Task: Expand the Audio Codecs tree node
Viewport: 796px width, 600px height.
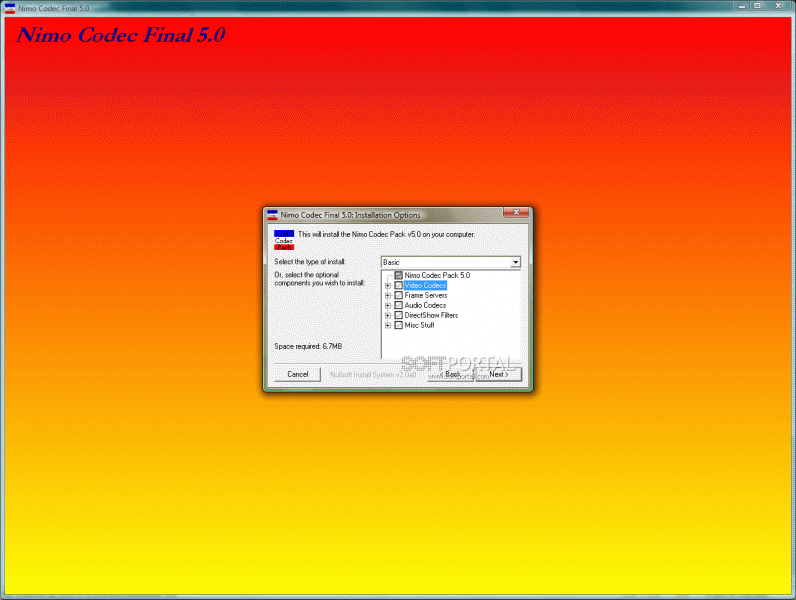Action: (388, 306)
